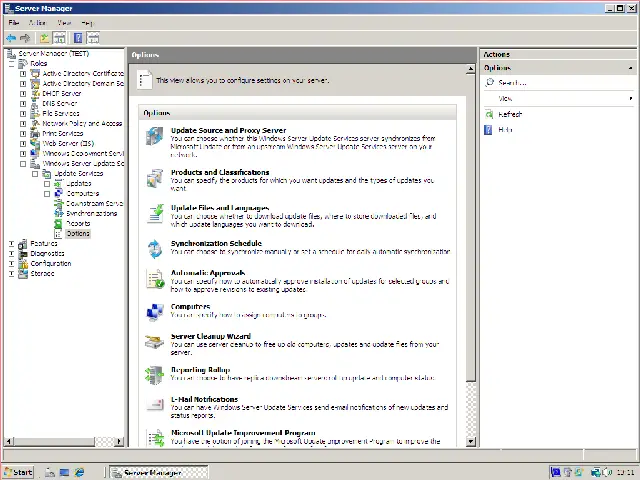This screenshot has height=480, width=640.
Task: Open E-Mail Notifications icon
Action: pyautogui.click(x=155, y=404)
